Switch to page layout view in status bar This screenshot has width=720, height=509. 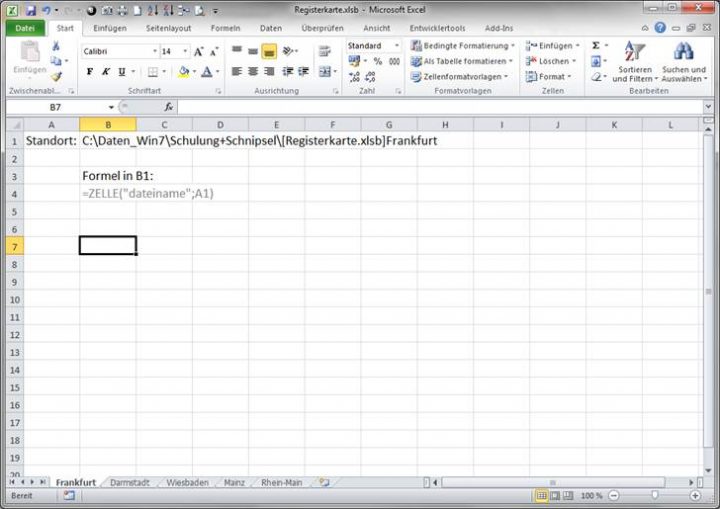coord(555,495)
